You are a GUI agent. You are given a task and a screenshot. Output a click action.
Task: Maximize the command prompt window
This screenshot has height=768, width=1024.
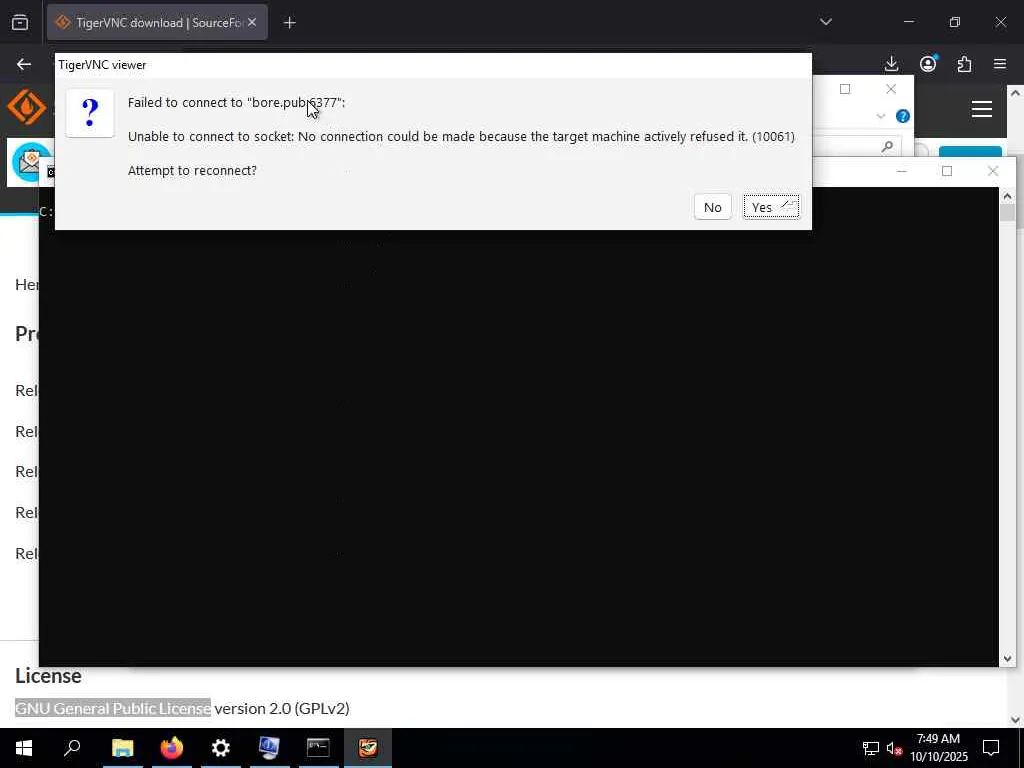(x=947, y=171)
